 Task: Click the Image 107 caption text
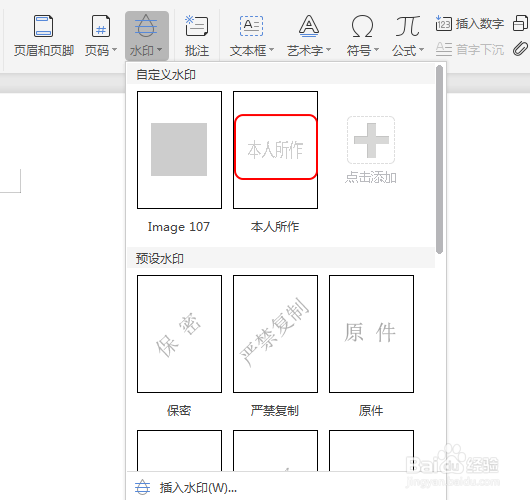179,227
